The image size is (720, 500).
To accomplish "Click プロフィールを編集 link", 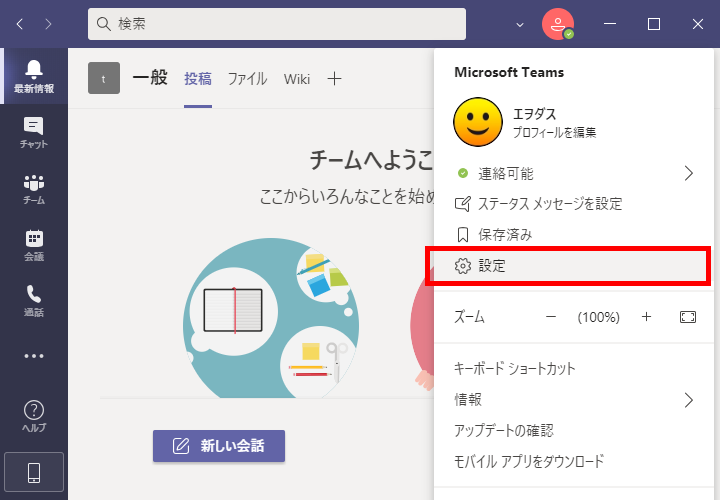I will click(554, 133).
